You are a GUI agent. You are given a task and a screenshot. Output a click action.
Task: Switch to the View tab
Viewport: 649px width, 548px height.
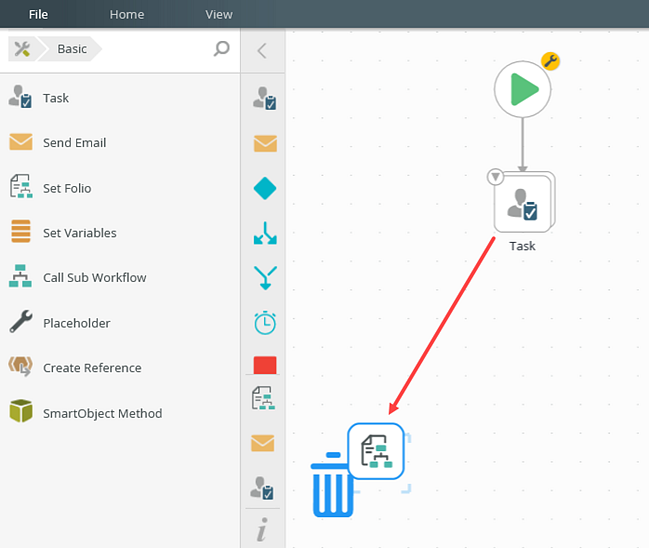pos(219,14)
